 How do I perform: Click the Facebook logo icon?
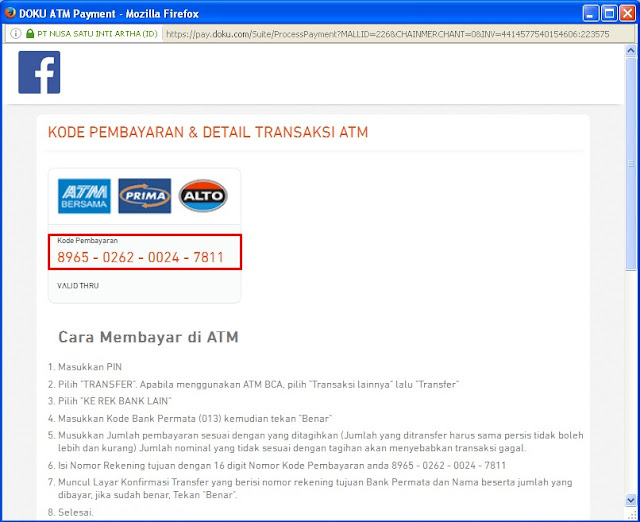(x=39, y=72)
